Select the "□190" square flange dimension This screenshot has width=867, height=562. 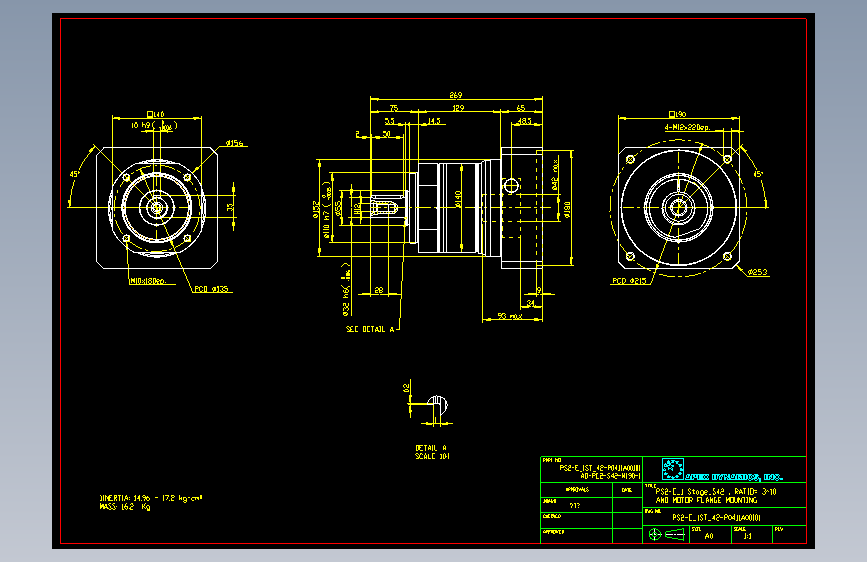pos(678,115)
